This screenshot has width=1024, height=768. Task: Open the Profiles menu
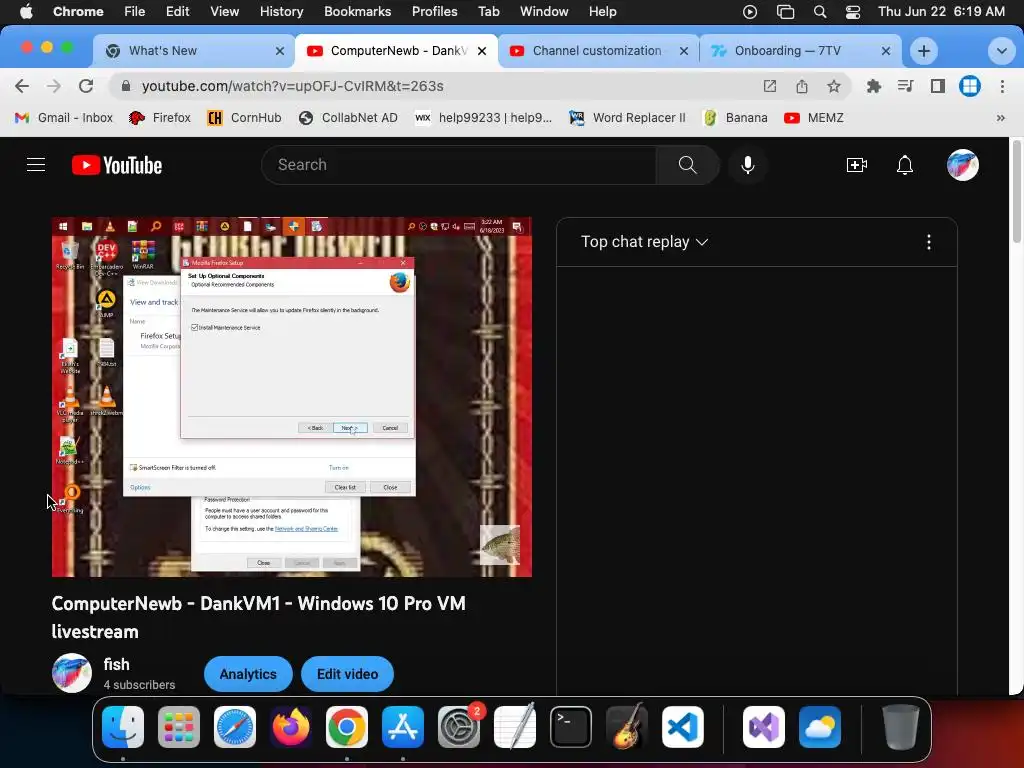[434, 12]
